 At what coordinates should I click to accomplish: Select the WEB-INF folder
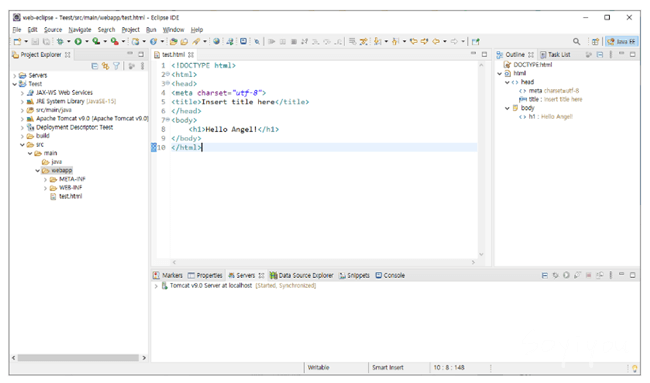pyautogui.click(x=66, y=188)
